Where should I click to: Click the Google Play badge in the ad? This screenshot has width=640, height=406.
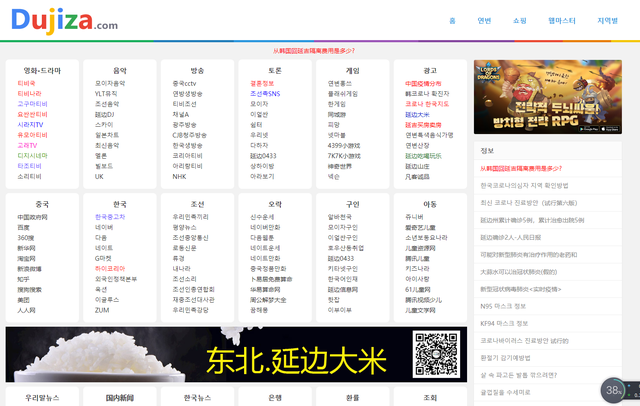coord(589,129)
